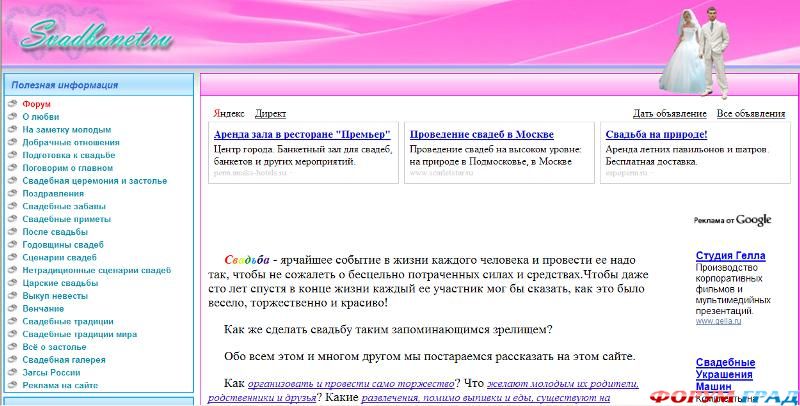Viewport: 800px width, 406px height.
Task: Open Свадебная галерея
Action: pyautogui.click(x=64, y=360)
